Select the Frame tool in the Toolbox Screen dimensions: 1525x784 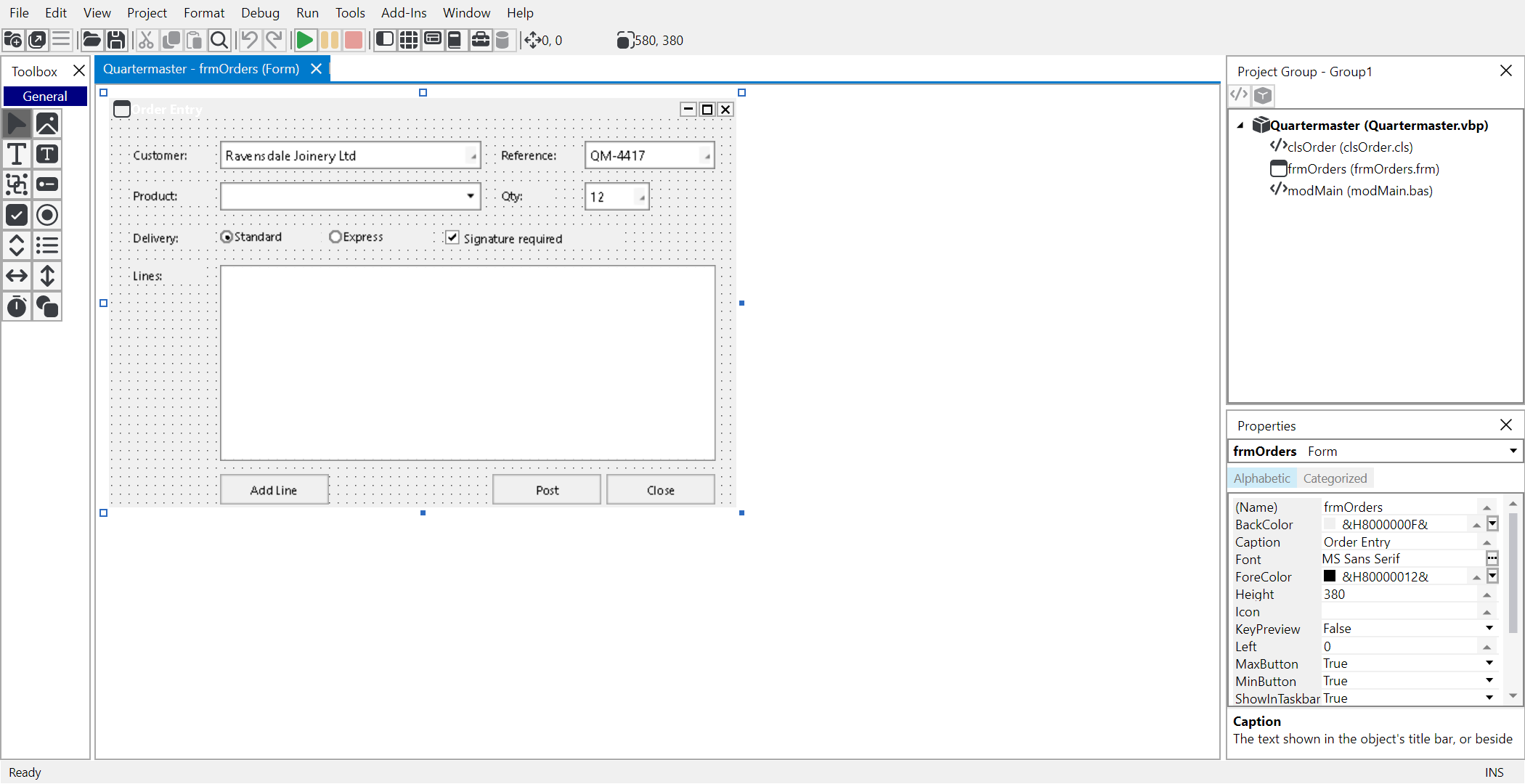coord(17,185)
